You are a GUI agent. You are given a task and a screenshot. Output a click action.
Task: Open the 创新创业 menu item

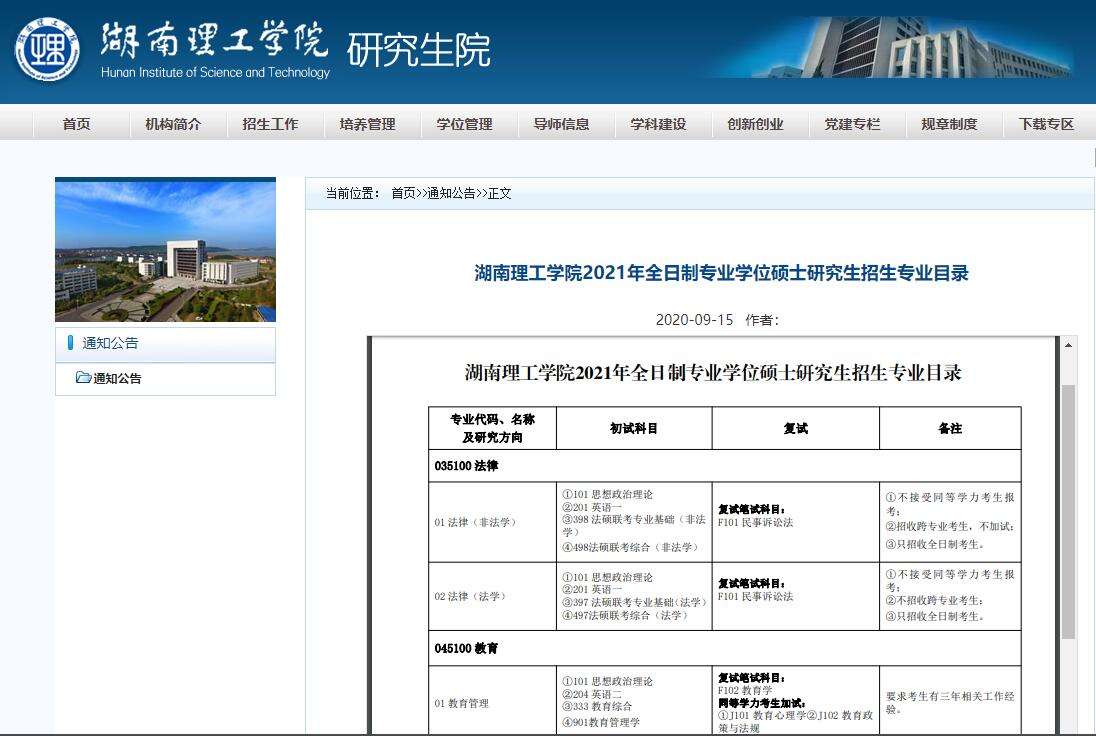point(755,123)
